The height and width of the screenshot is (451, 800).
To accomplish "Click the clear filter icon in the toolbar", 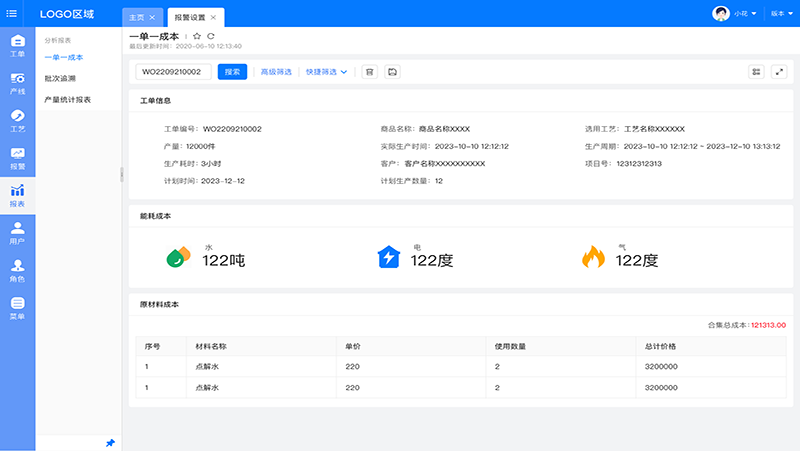I will (369, 72).
